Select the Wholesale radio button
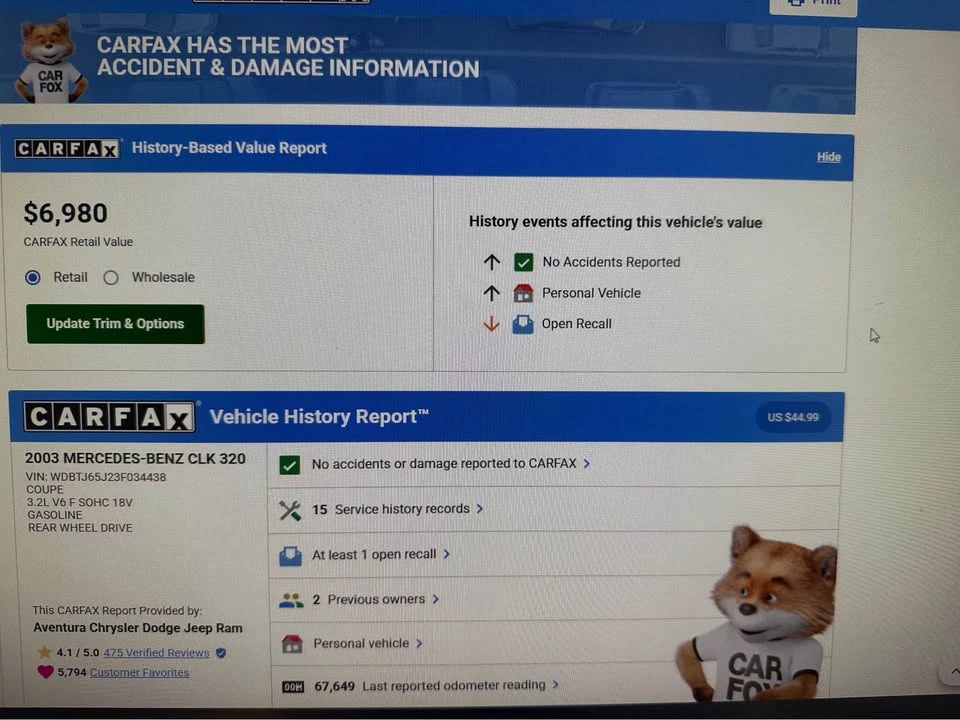960x720 pixels. pos(111,278)
